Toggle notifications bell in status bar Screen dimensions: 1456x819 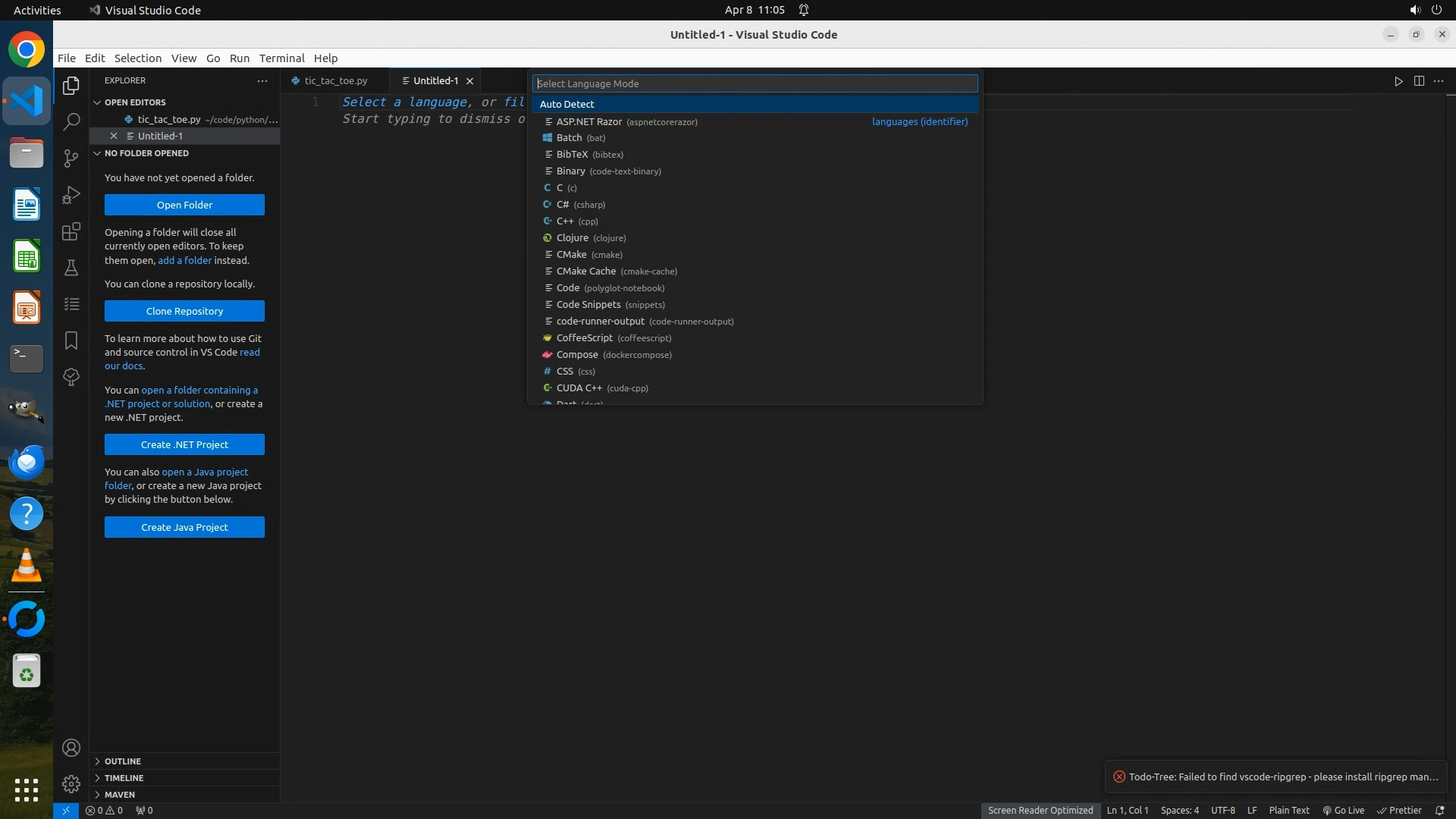coord(1439,810)
